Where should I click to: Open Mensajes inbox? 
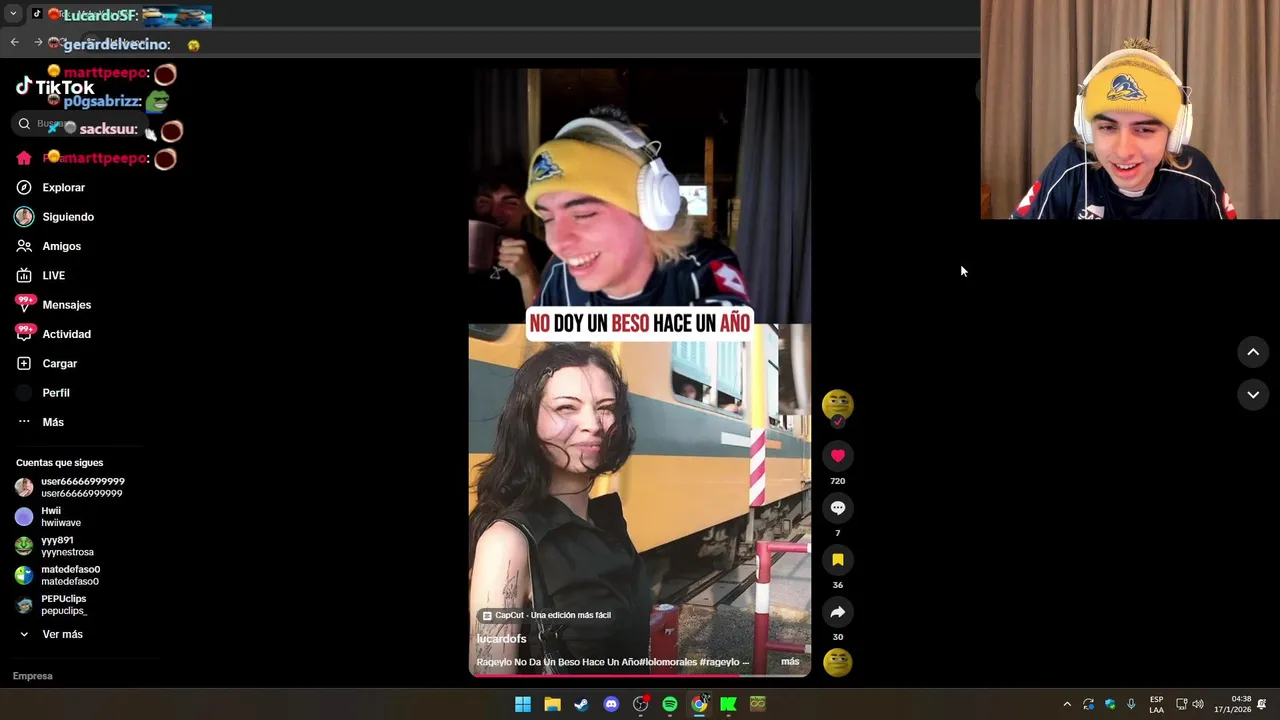[x=54, y=305]
